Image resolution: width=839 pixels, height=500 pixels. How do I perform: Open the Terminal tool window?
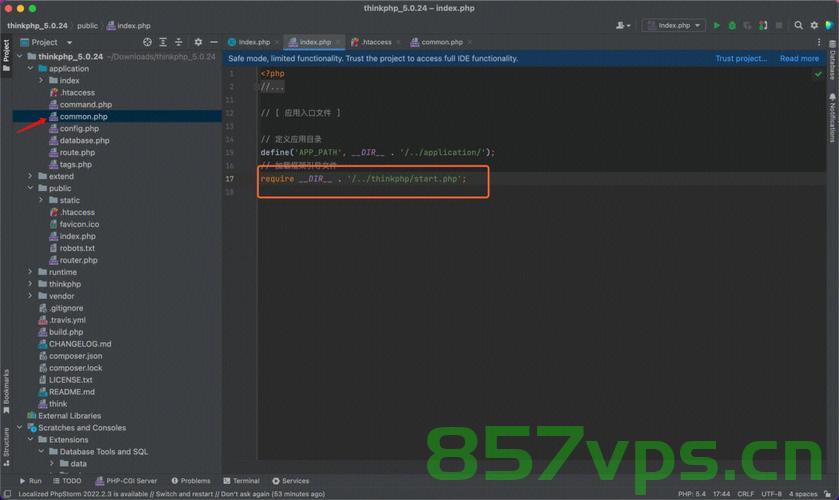point(241,481)
